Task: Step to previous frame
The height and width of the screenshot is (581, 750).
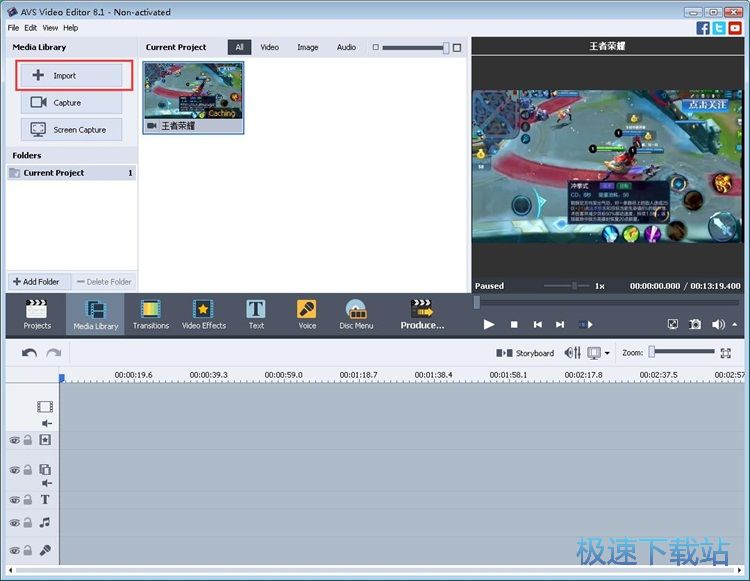Action: pyautogui.click(x=538, y=324)
